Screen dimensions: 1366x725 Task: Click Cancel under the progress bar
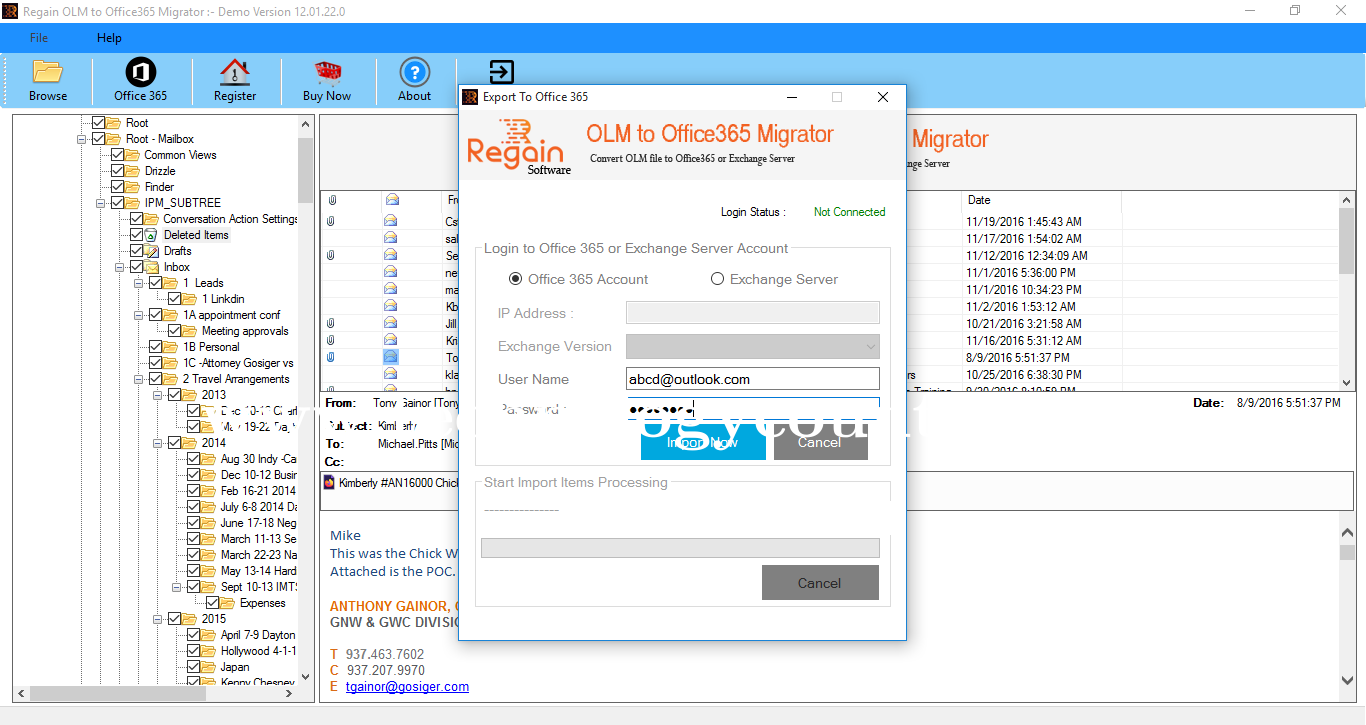coord(820,583)
